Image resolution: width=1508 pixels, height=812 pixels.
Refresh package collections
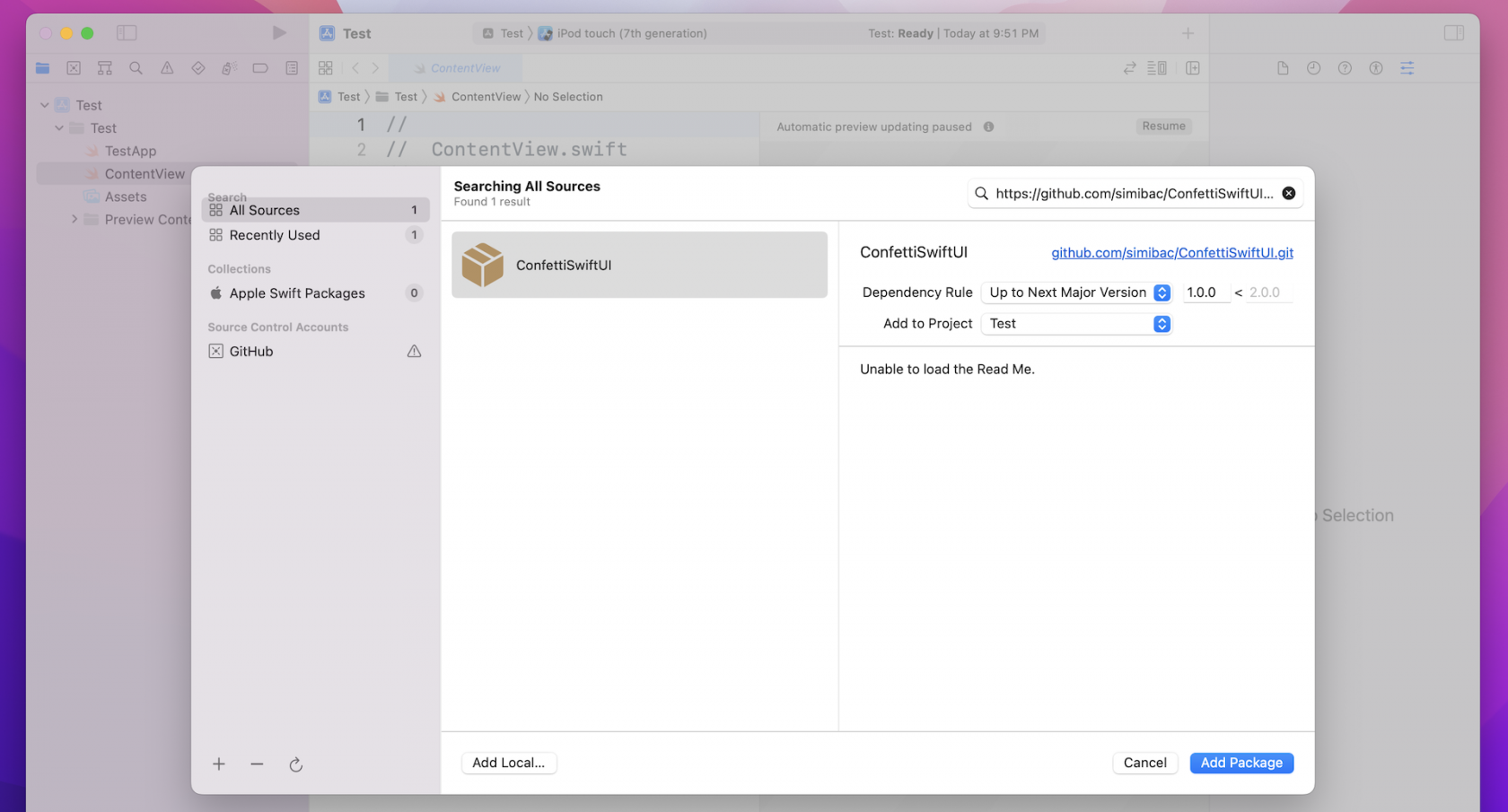pos(296,764)
